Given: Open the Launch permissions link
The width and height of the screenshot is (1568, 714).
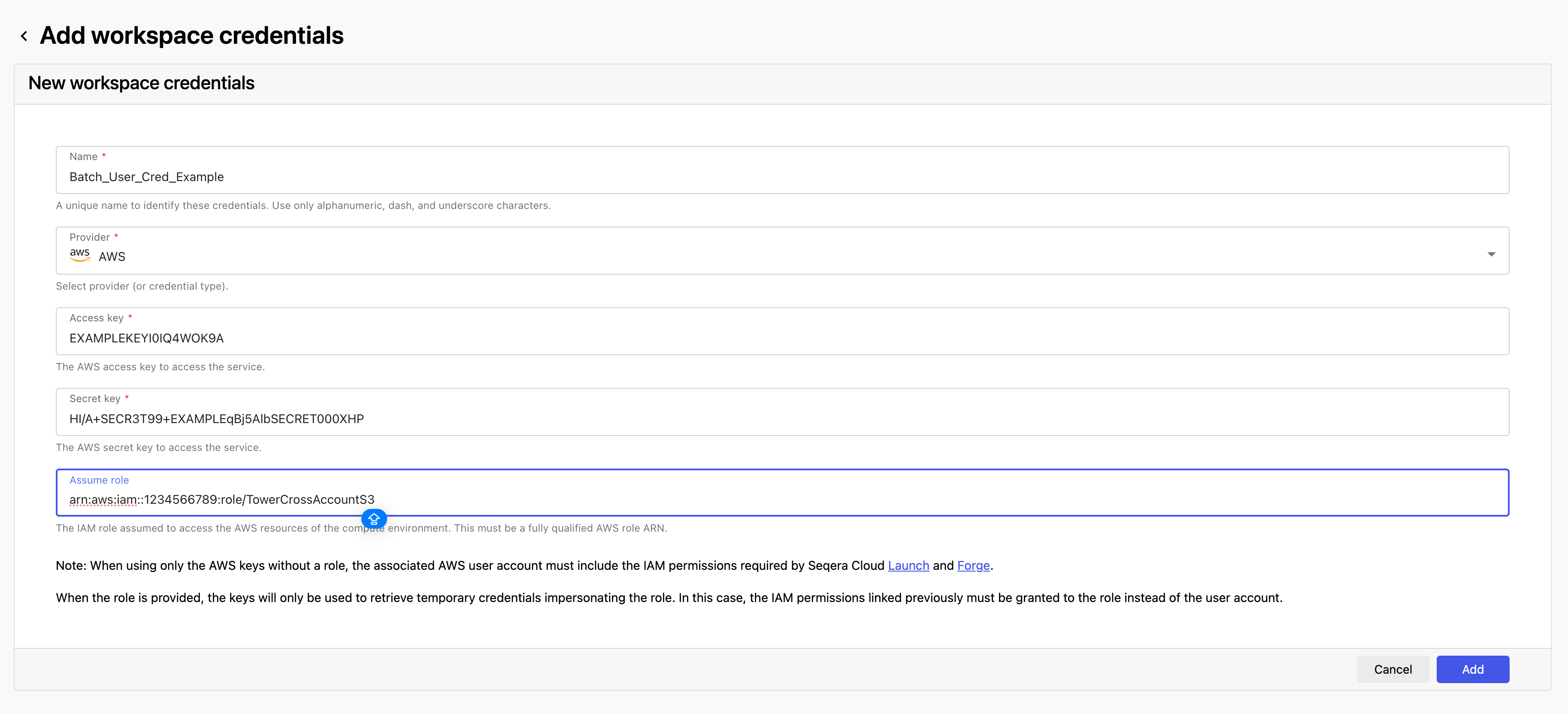Looking at the screenshot, I should tap(908, 566).
